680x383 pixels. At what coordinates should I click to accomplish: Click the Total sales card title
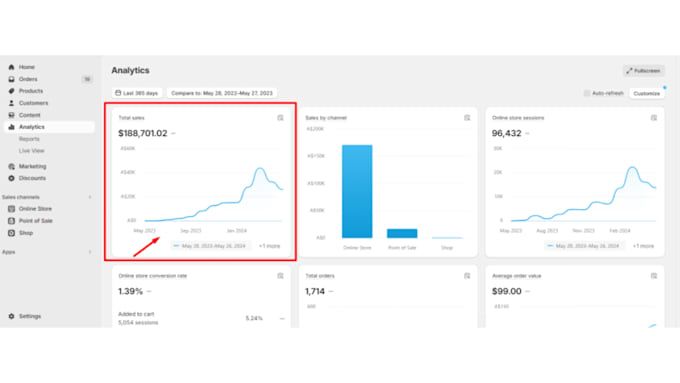point(131,118)
